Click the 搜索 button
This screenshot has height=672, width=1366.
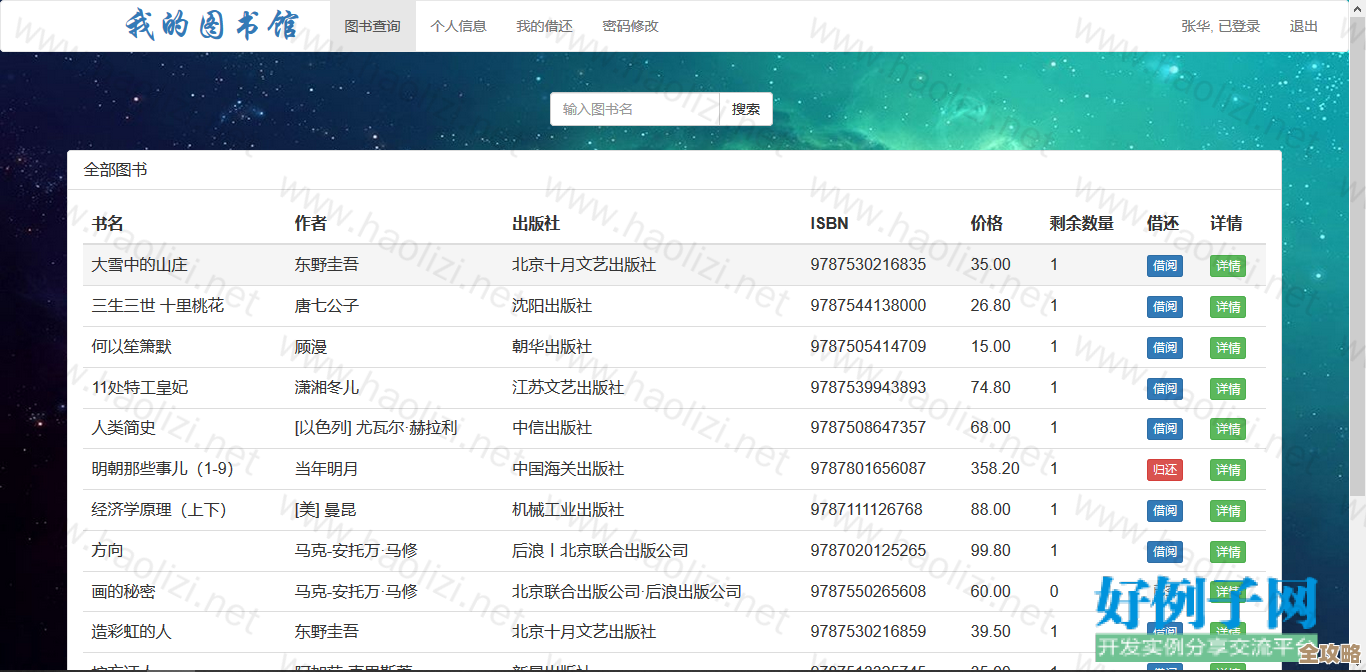(x=745, y=108)
